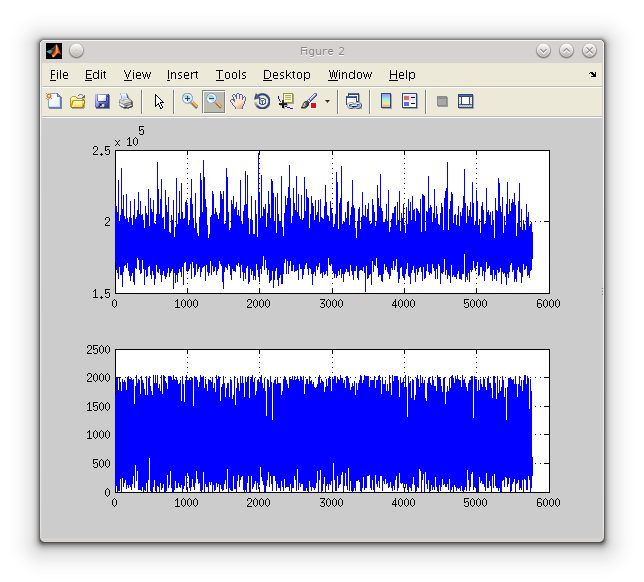Activate the Zoom In magnifier tool
This screenshot has height=582, width=644.
click(189, 101)
